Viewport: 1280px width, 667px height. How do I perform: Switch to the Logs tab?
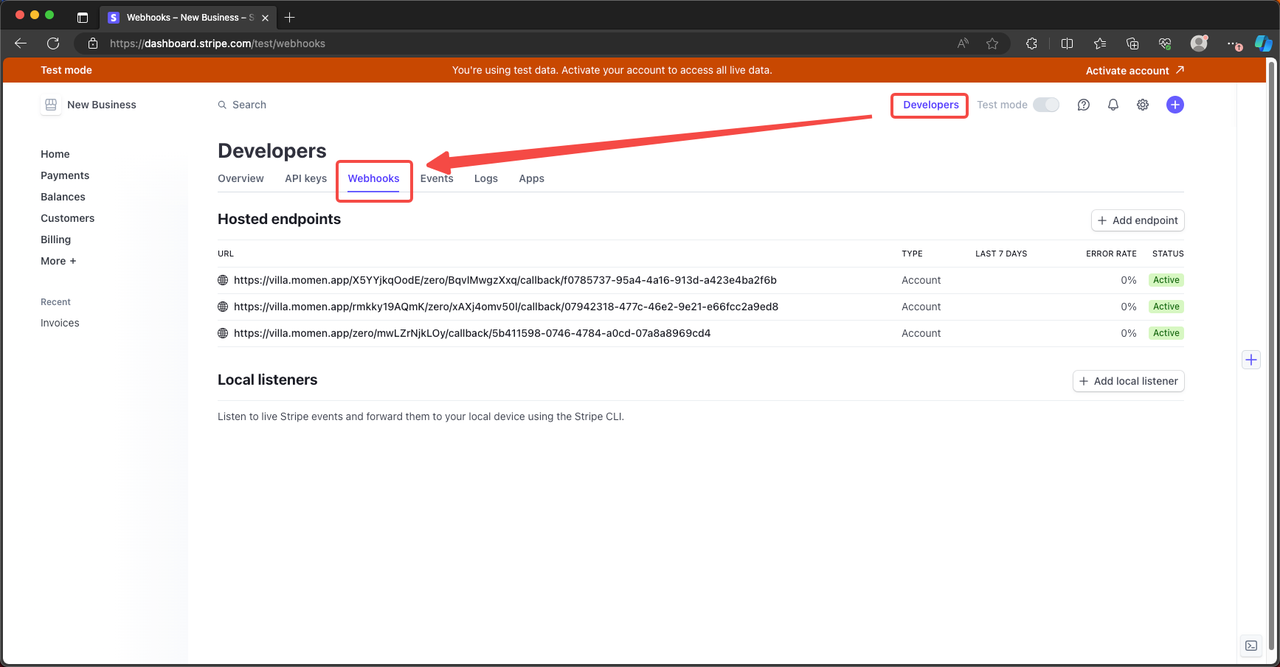coord(486,179)
